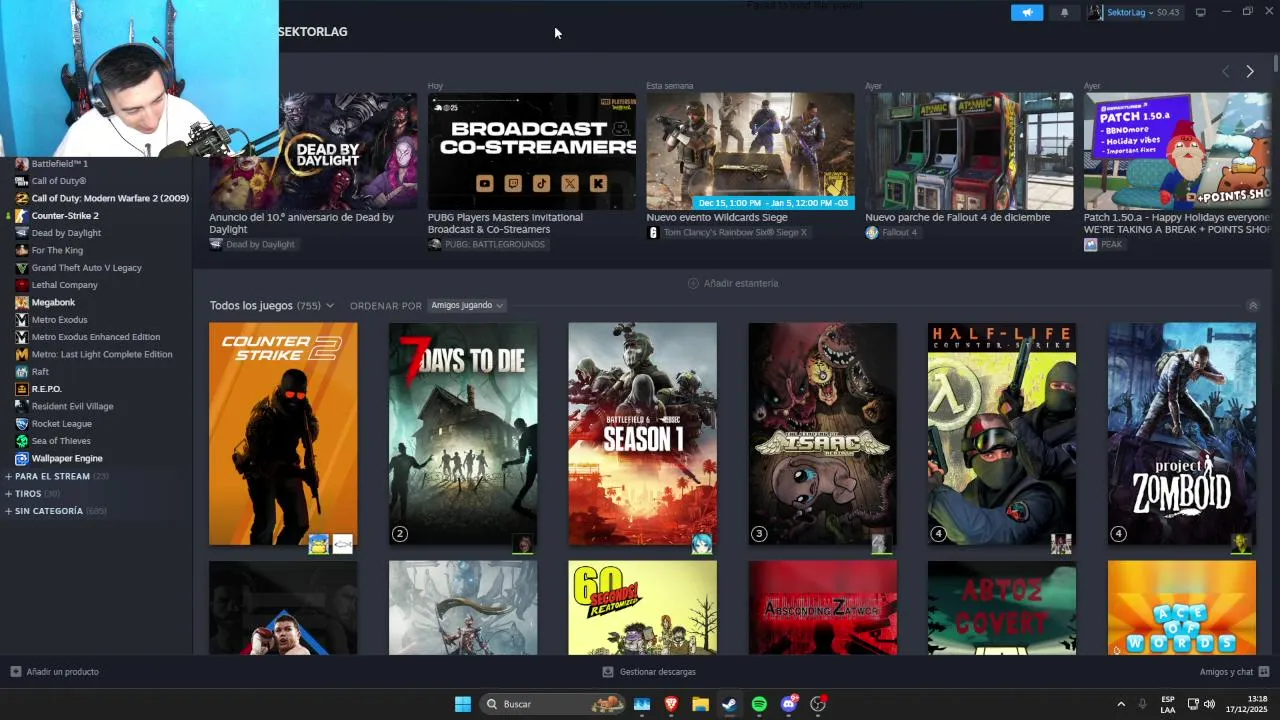Select Grand Theft Auto V Legacy

click(x=86, y=268)
